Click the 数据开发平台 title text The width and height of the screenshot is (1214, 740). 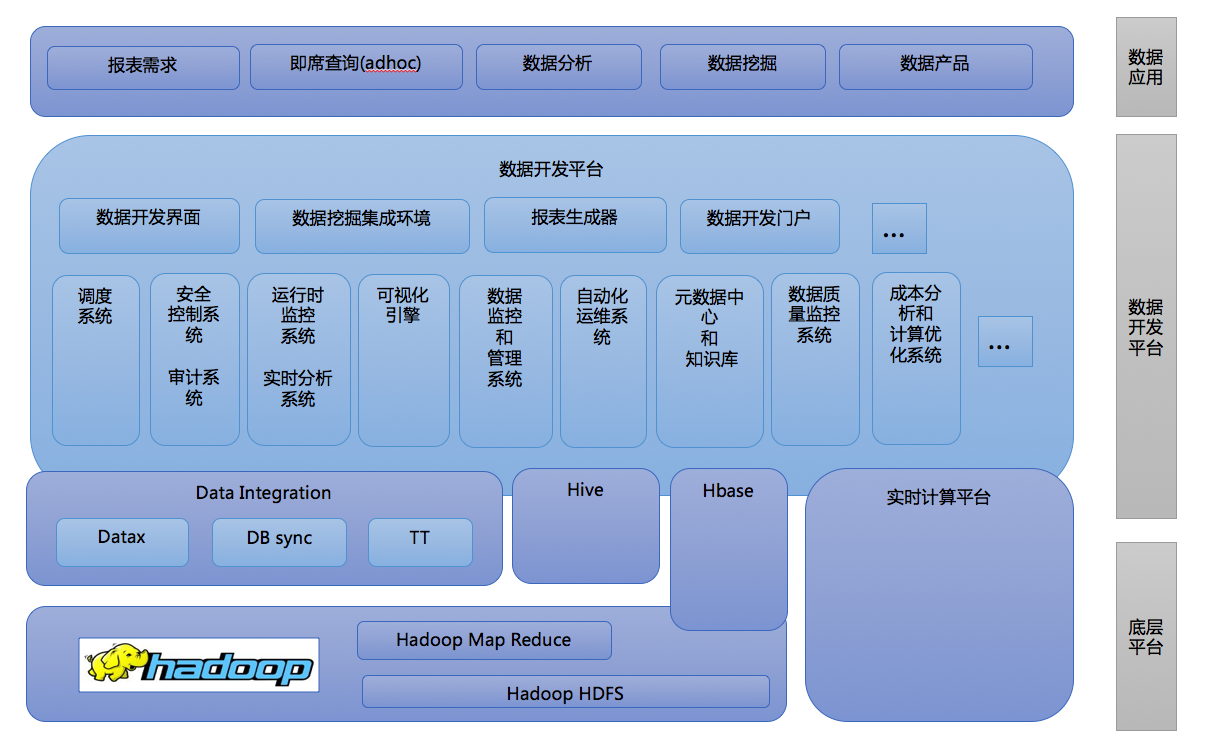[x=551, y=169]
